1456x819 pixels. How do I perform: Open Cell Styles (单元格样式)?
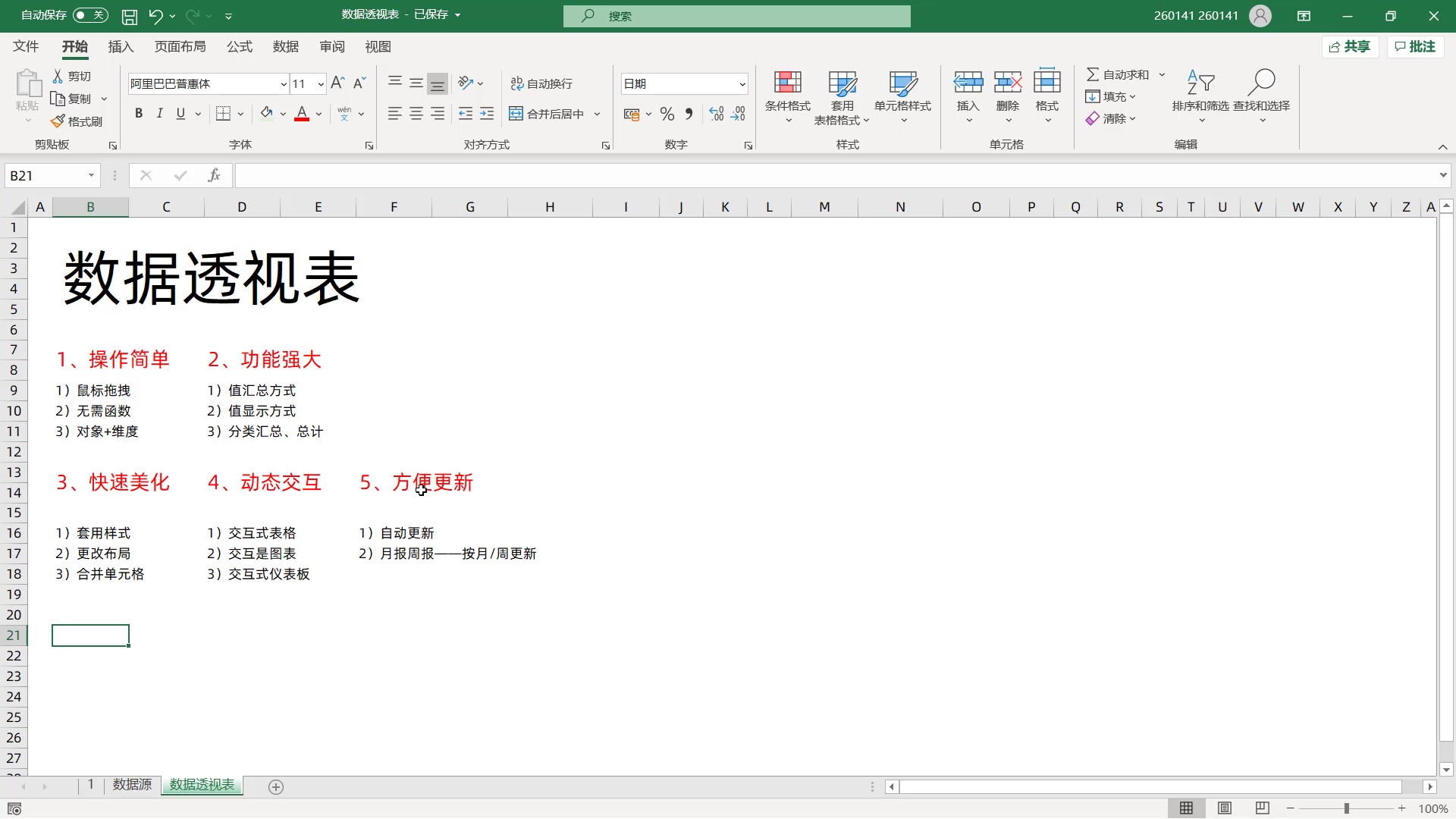902,97
